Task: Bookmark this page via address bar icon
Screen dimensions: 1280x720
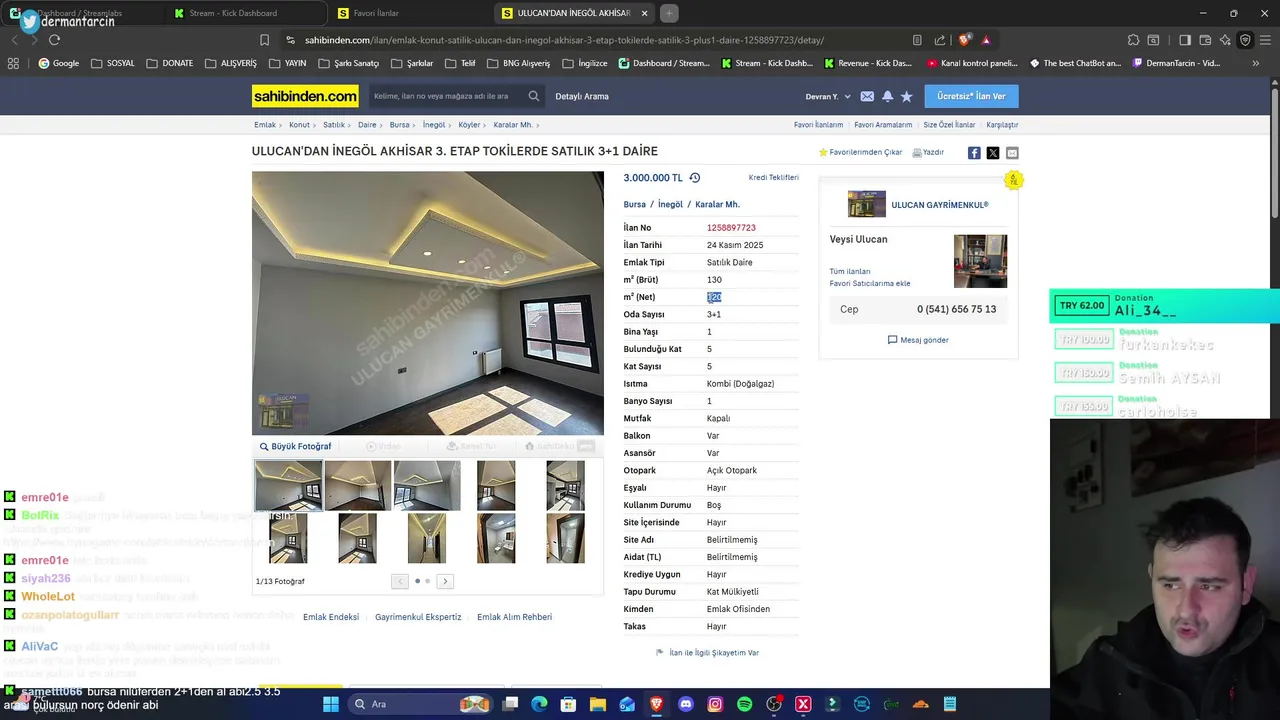Action: click(x=264, y=40)
